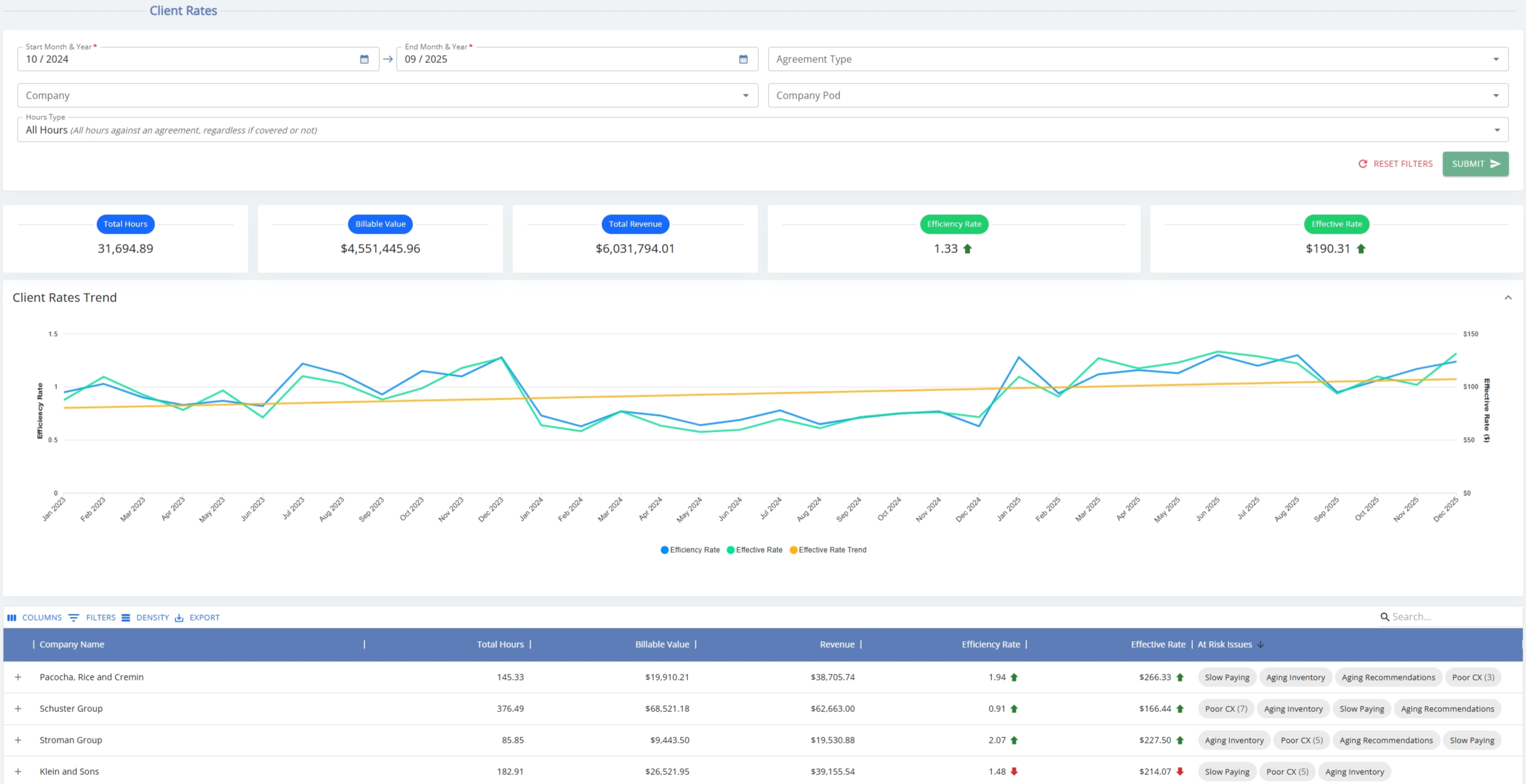
Task: Click the At Risk Issues sort arrow
Action: (1261, 644)
